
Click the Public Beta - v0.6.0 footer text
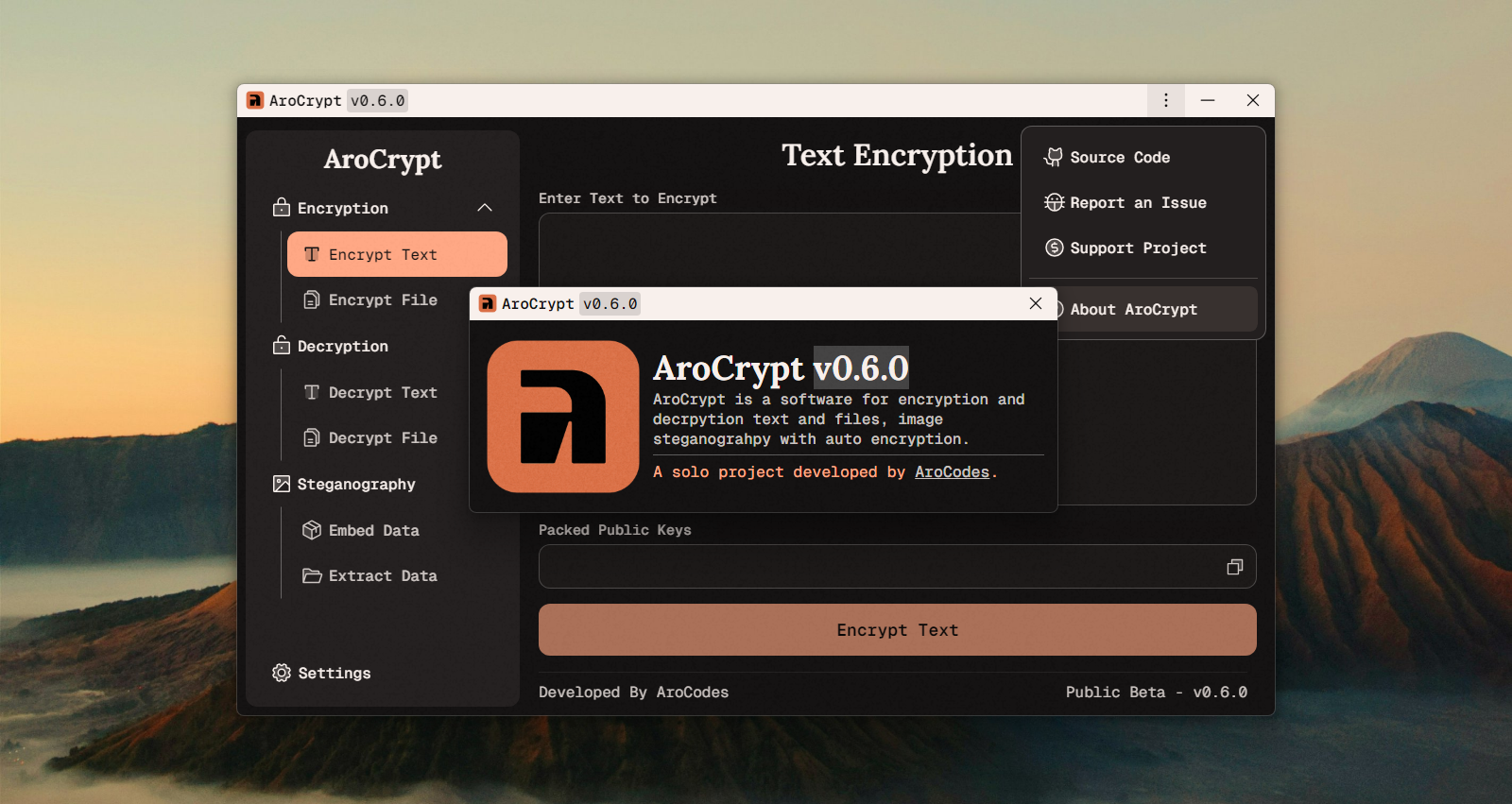coord(1157,692)
